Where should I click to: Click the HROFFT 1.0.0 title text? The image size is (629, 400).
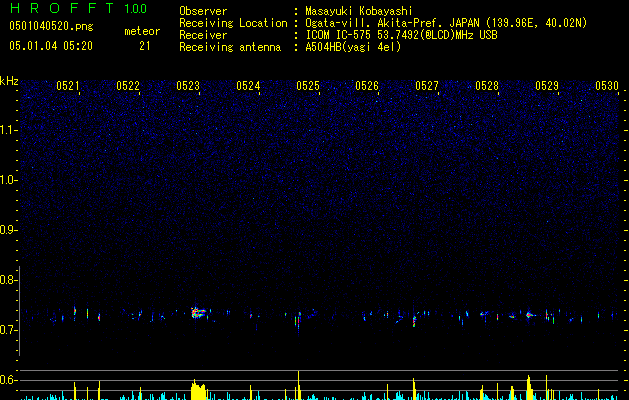pos(78,8)
